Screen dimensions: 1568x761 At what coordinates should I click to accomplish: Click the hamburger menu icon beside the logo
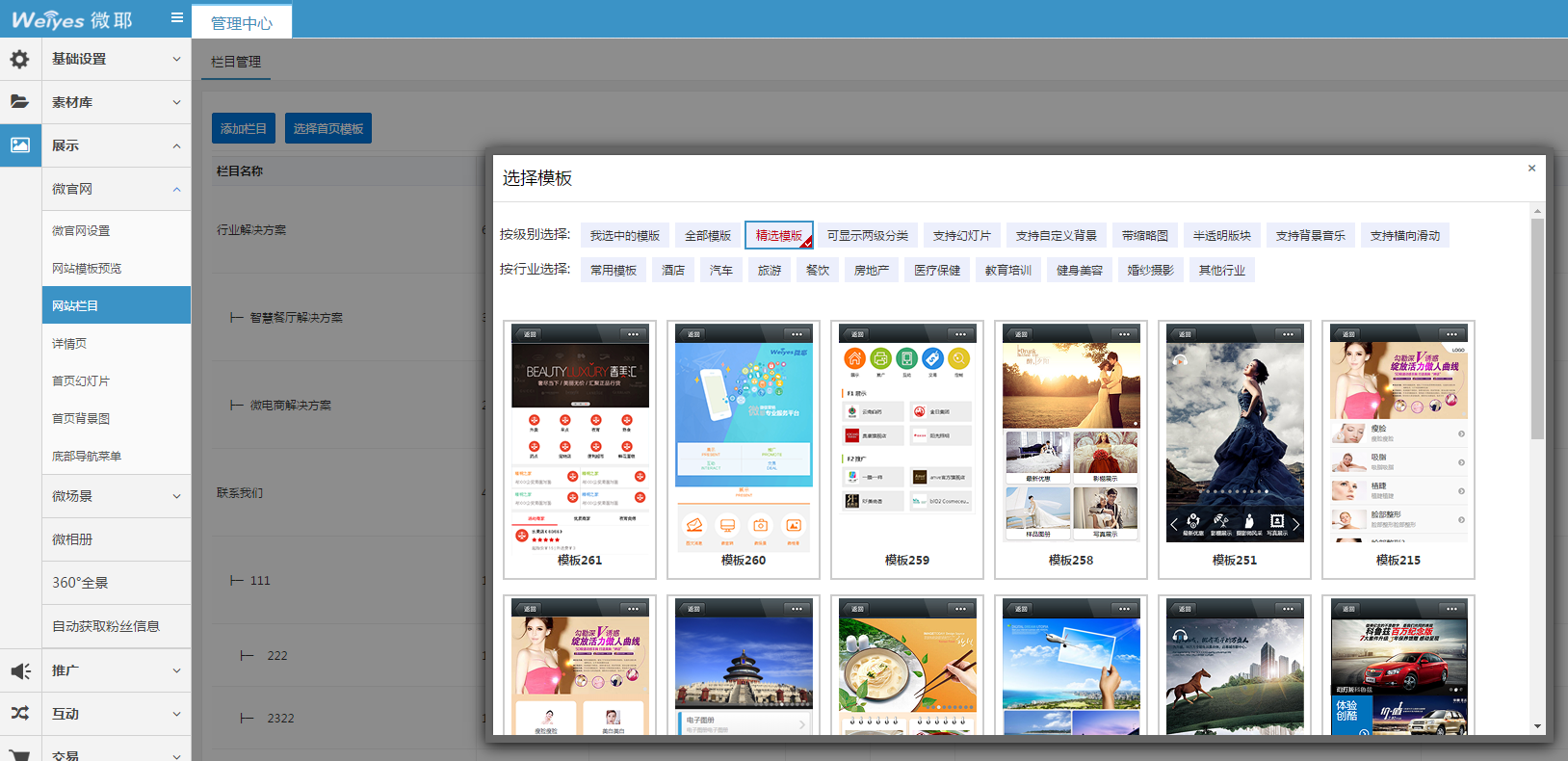point(176,17)
